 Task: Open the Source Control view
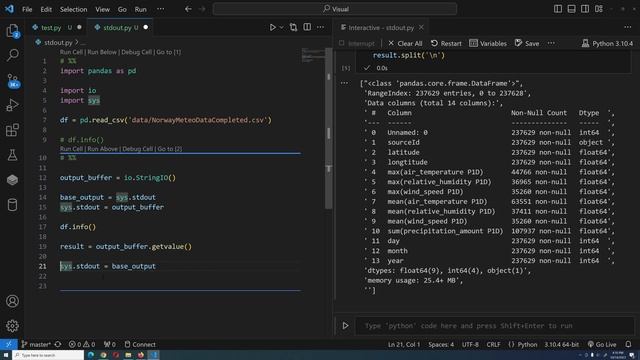click(13, 80)
